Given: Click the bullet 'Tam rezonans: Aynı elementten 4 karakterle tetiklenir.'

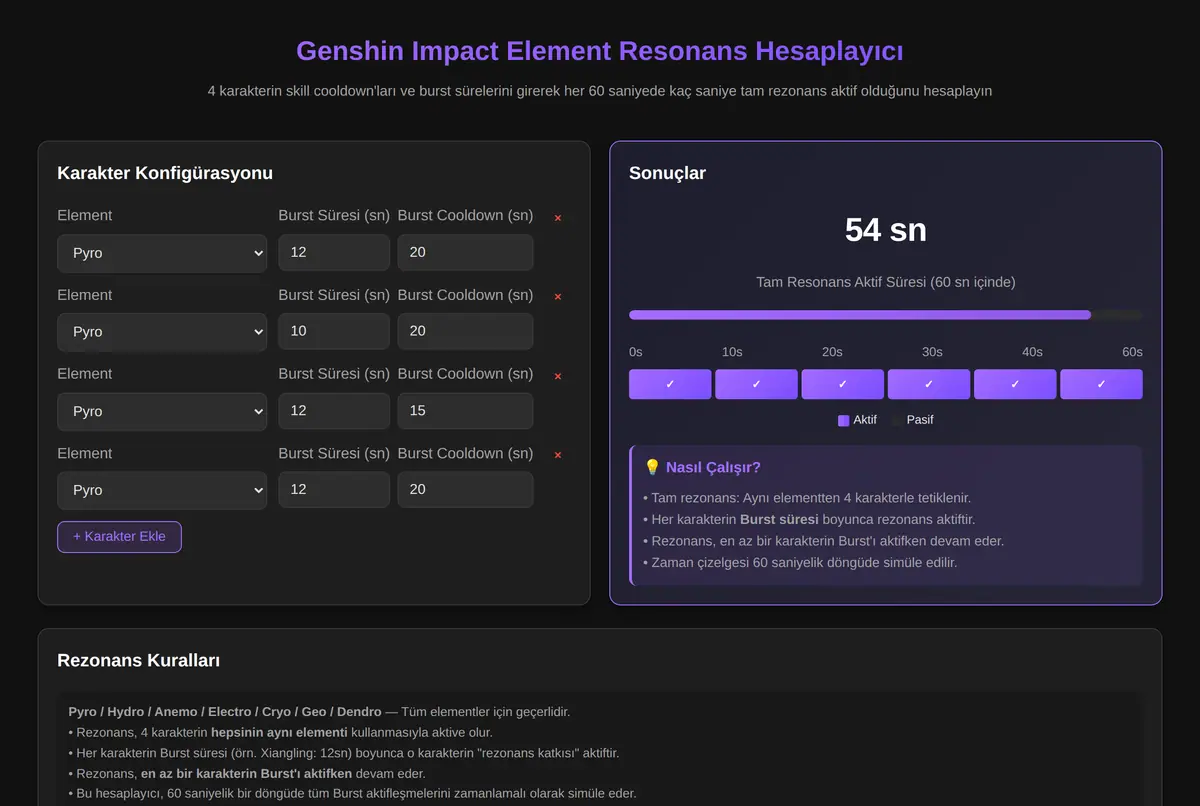Looking at the screenshot, I should click(807, 497).
